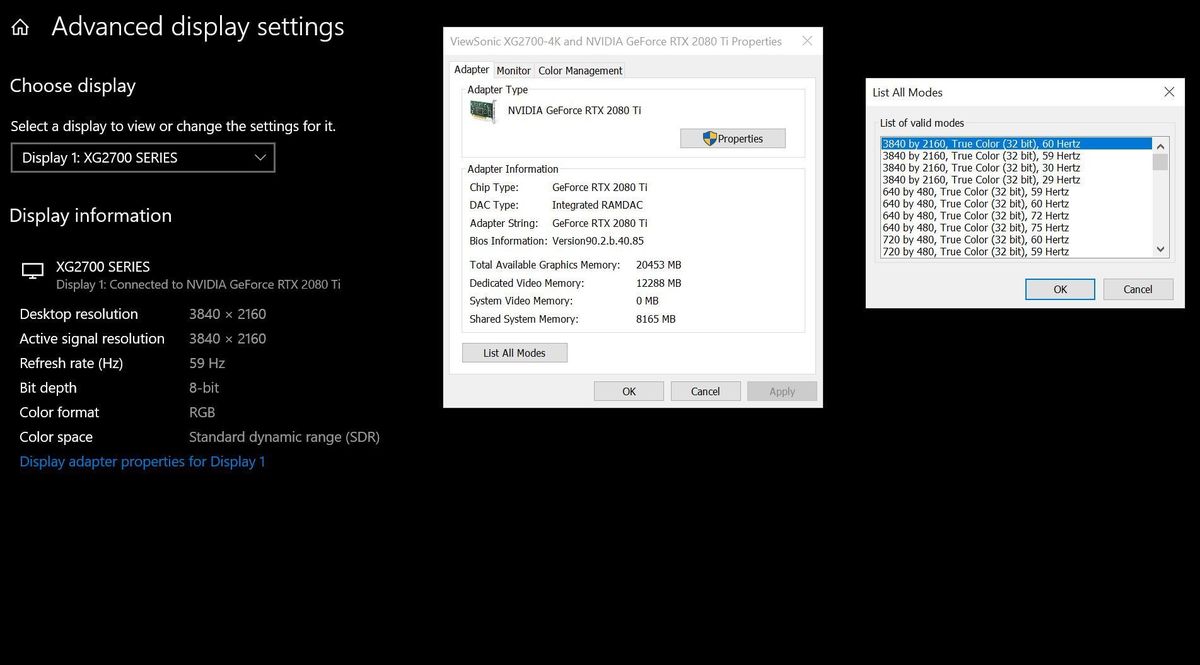Click OK in List All Modes dialog
Screen dimensions: 1200x665
1060,289
